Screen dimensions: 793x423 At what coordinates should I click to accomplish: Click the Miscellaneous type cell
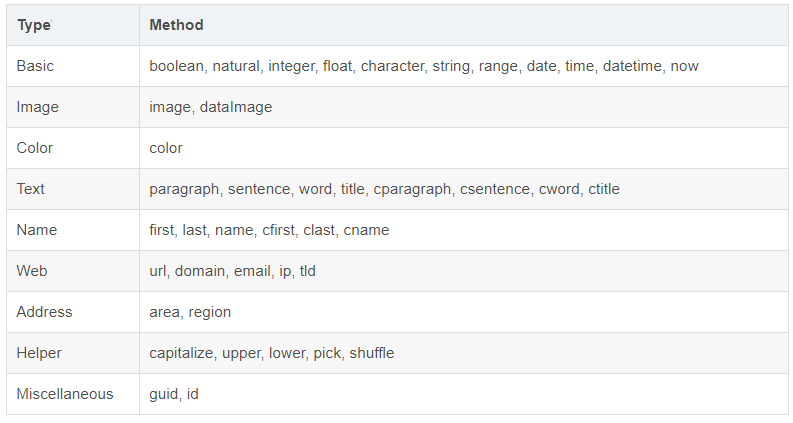tap(65, 394)
